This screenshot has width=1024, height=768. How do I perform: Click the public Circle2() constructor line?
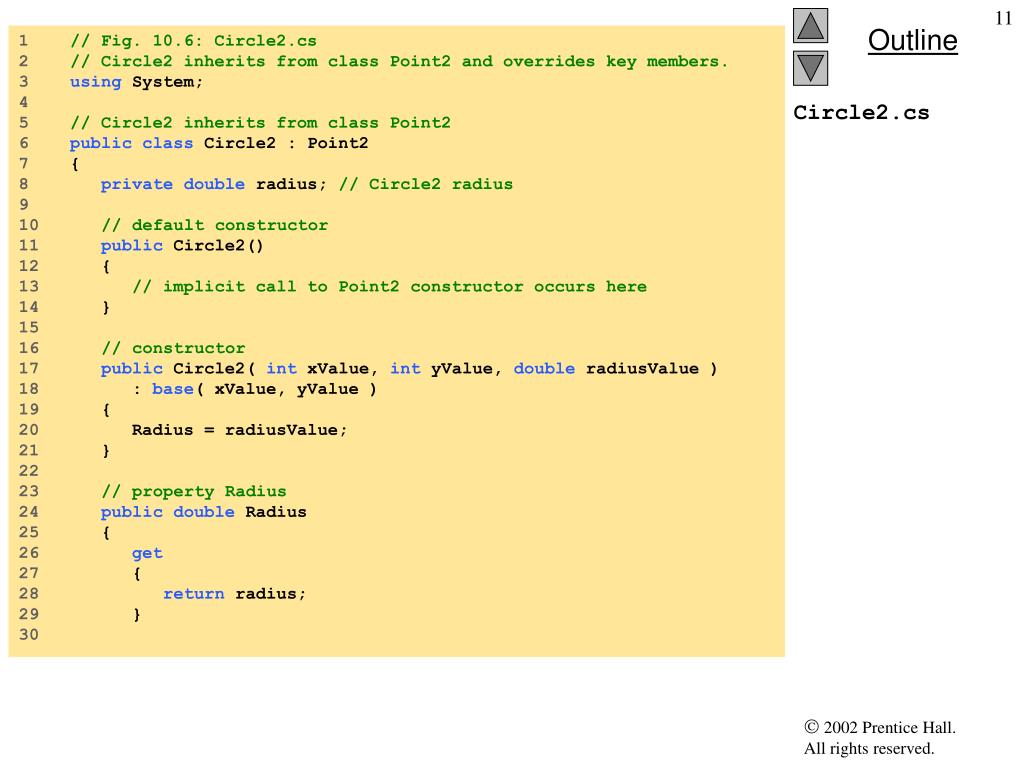[x=182, y=246]
